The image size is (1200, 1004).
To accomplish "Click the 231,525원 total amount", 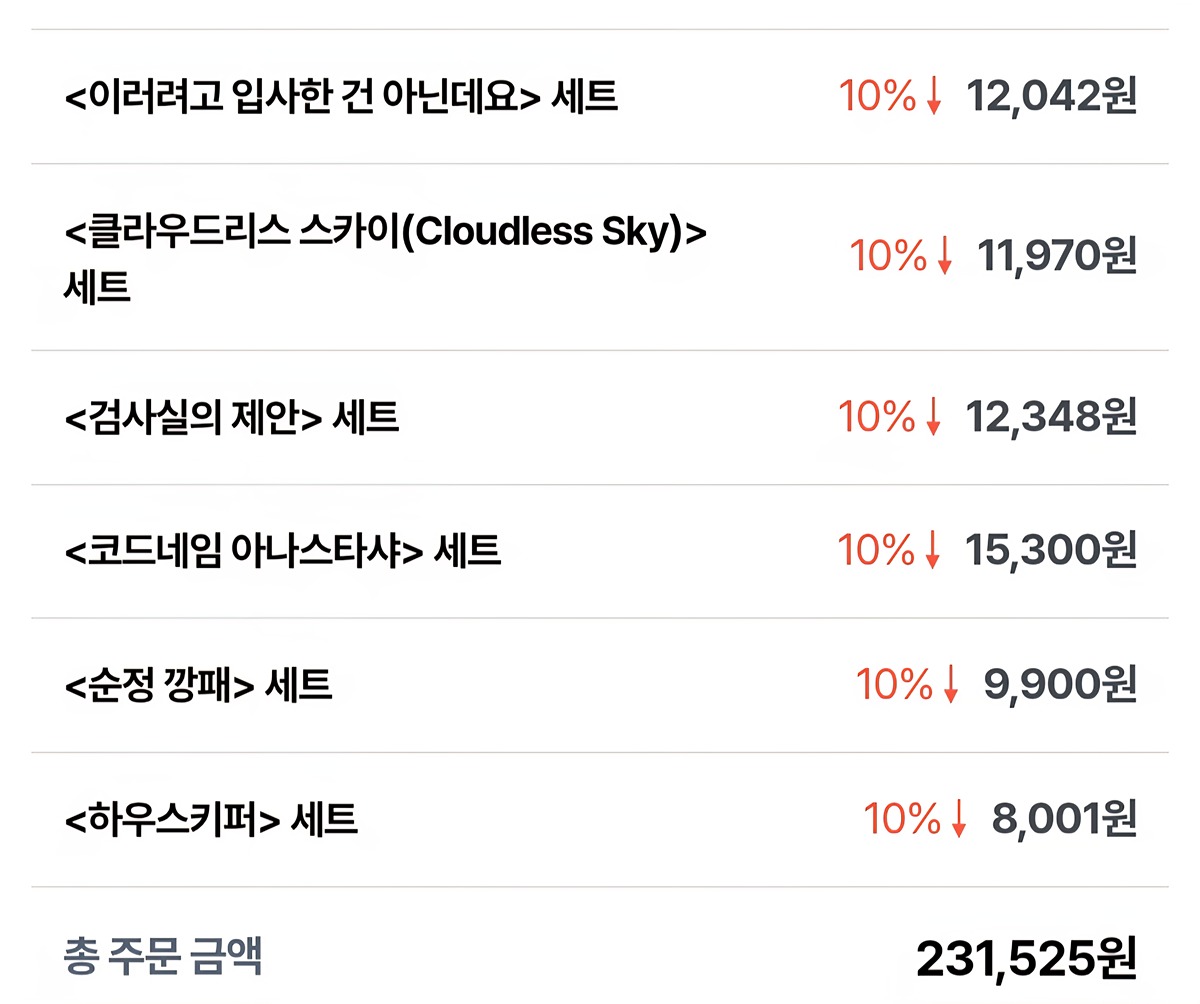I will 1026,958.
